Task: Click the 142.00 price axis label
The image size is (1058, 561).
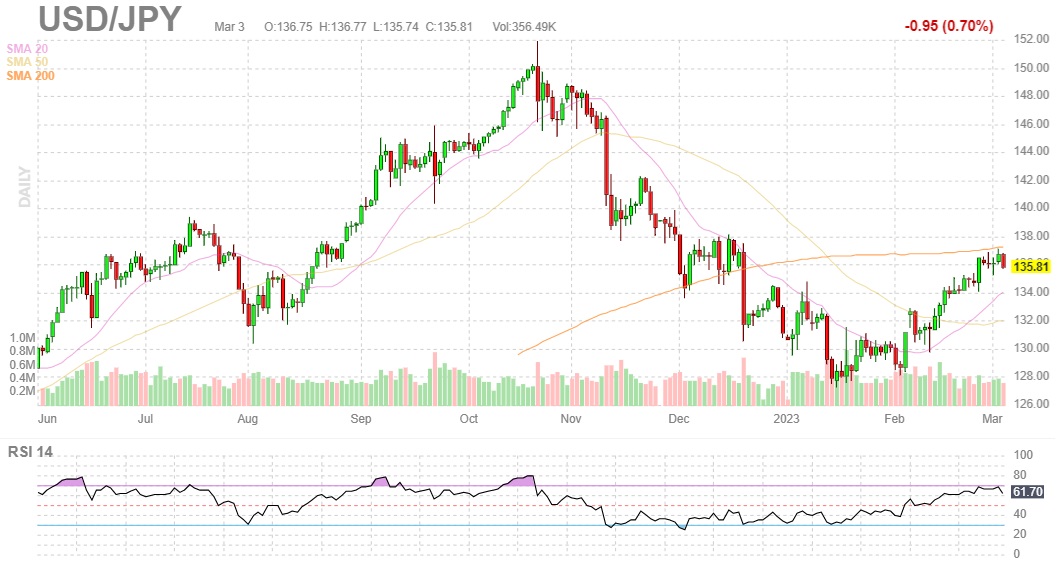Action: coord(1032,180)
